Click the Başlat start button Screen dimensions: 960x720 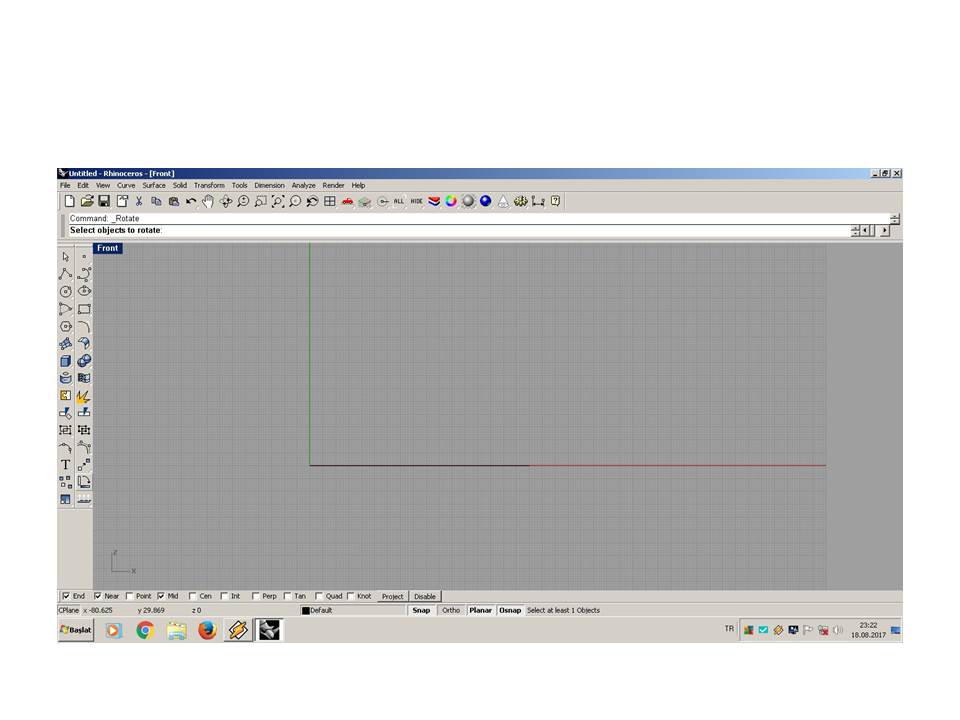tap(76, 630)
